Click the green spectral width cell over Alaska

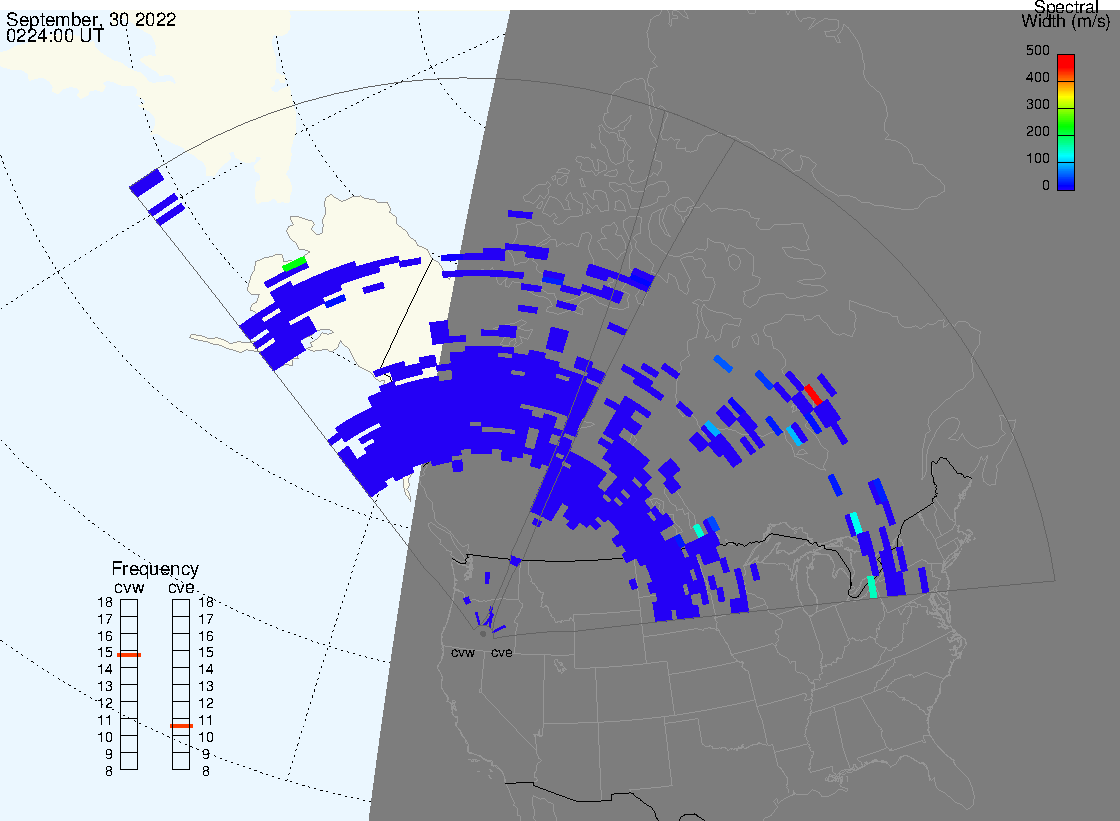pyautogui.click(x=294, y=264)
